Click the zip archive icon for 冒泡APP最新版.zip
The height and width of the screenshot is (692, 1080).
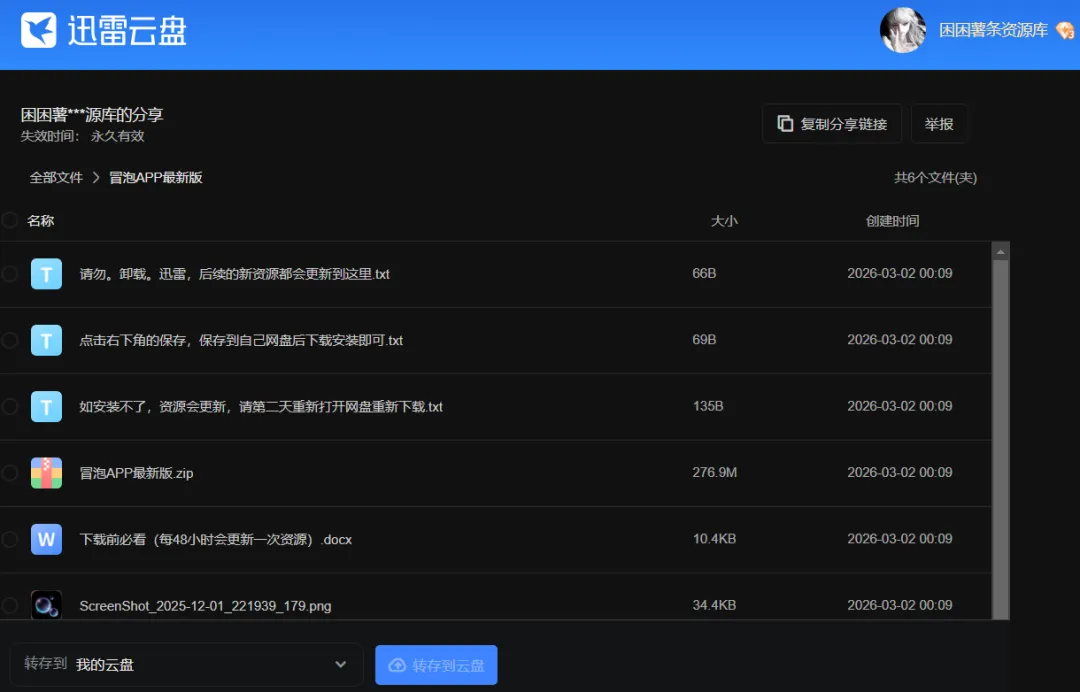tap(46, 473)
